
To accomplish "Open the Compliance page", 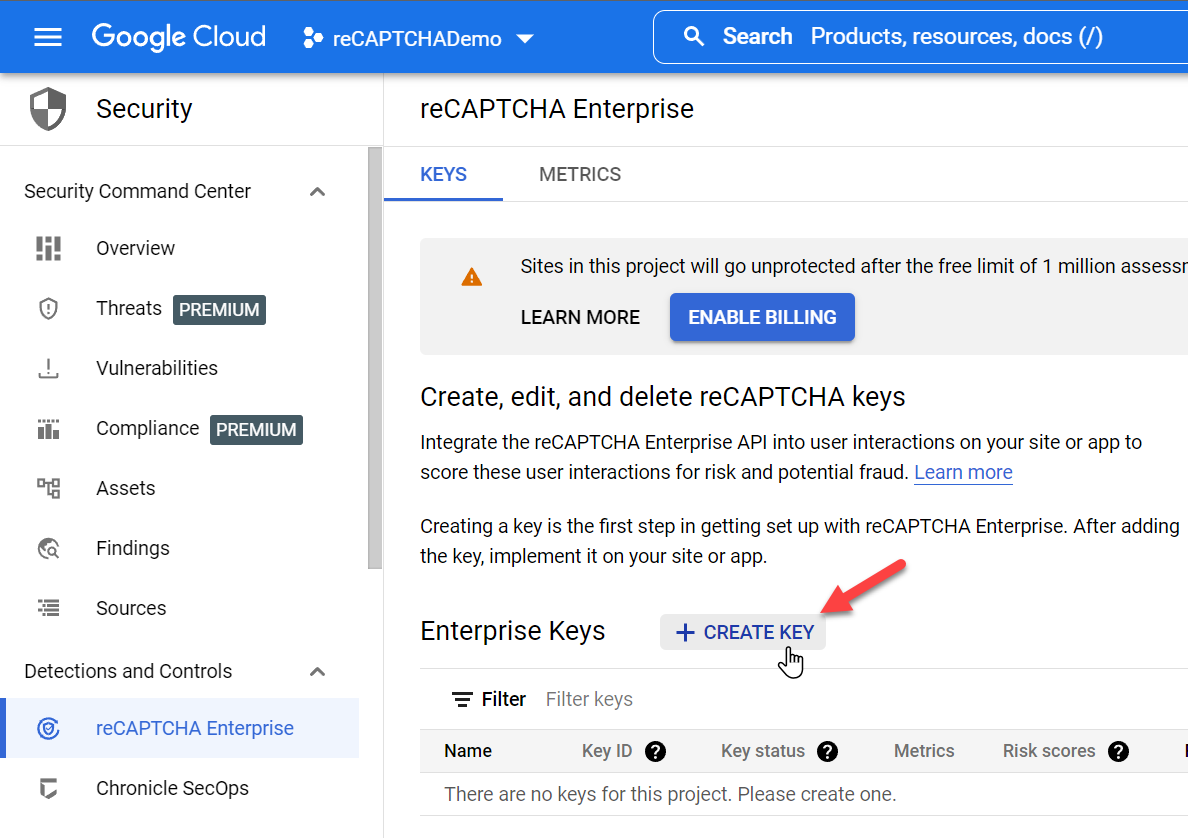I will (x=148, y=428).
